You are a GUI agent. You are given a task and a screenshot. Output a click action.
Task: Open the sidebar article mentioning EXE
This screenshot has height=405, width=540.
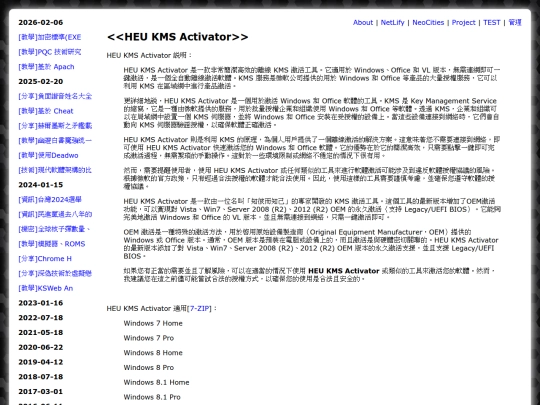(x=50, y=37)
